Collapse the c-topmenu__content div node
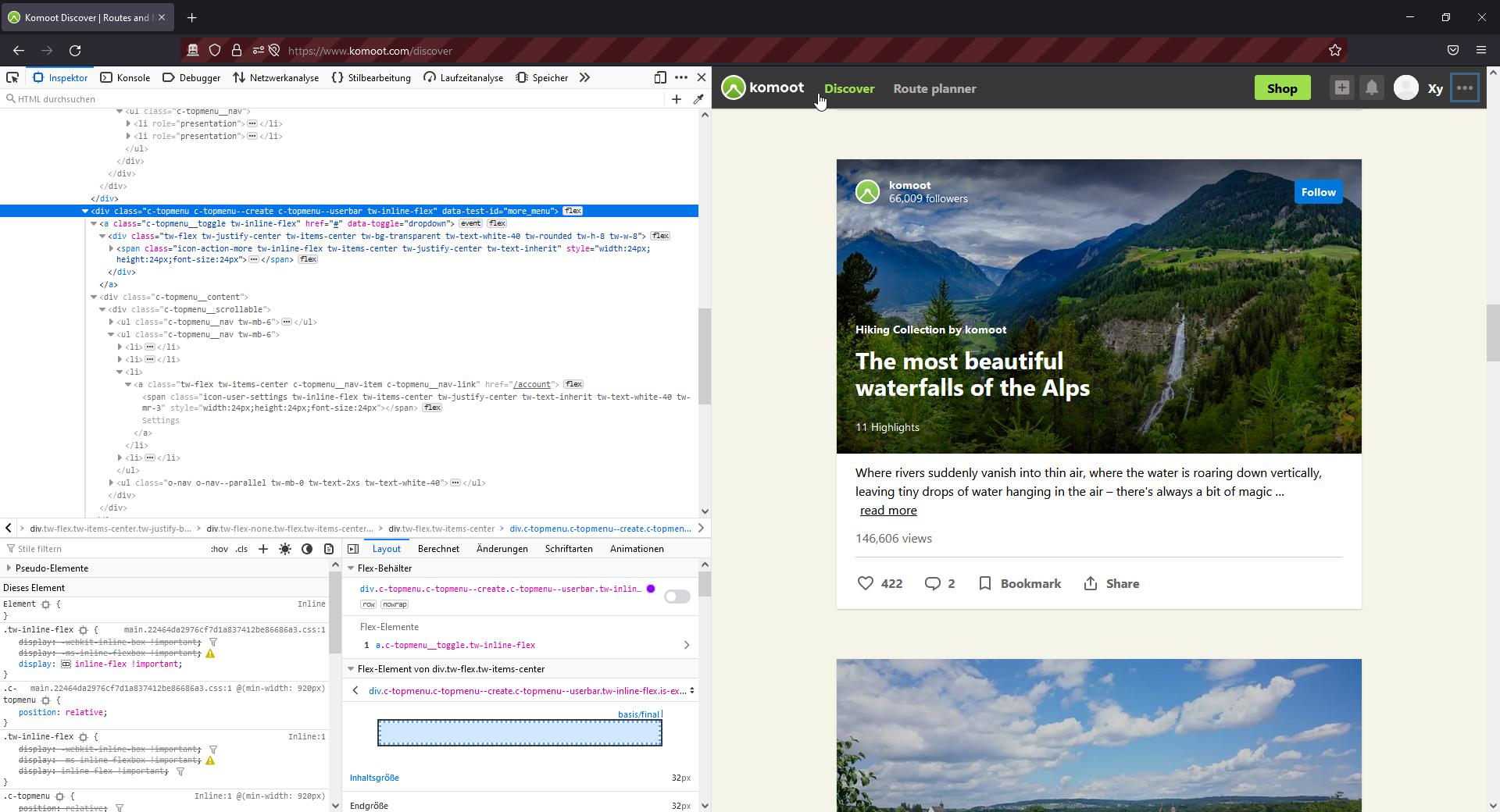The image size is (1500, 812). (94, 297)
